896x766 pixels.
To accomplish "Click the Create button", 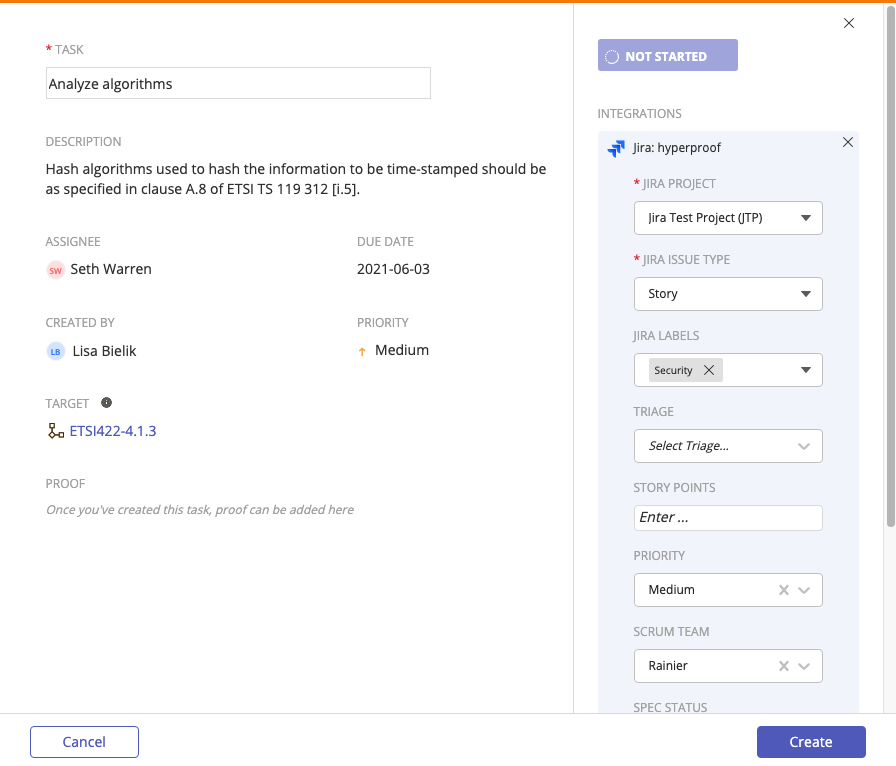I will click(x=811, y=742).
